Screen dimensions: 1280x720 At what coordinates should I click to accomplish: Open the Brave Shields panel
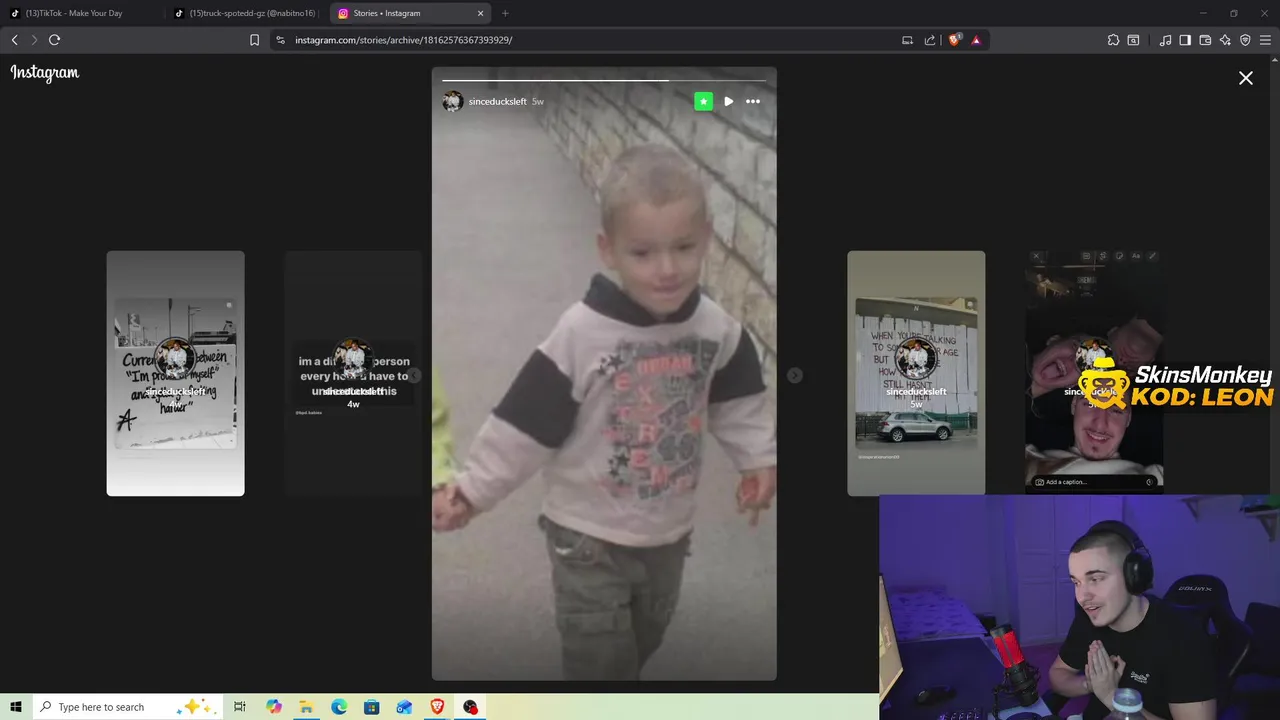tap(954, 40)
